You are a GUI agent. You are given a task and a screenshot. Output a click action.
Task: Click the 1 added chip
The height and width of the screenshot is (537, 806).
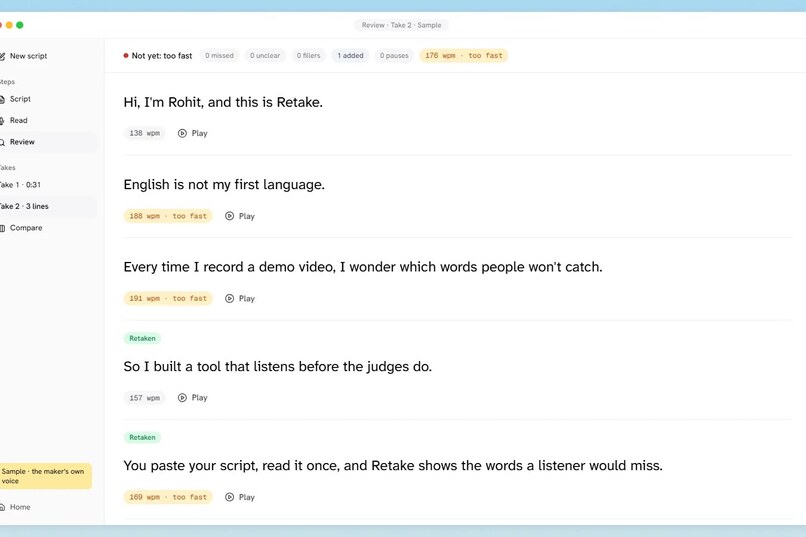350,55
